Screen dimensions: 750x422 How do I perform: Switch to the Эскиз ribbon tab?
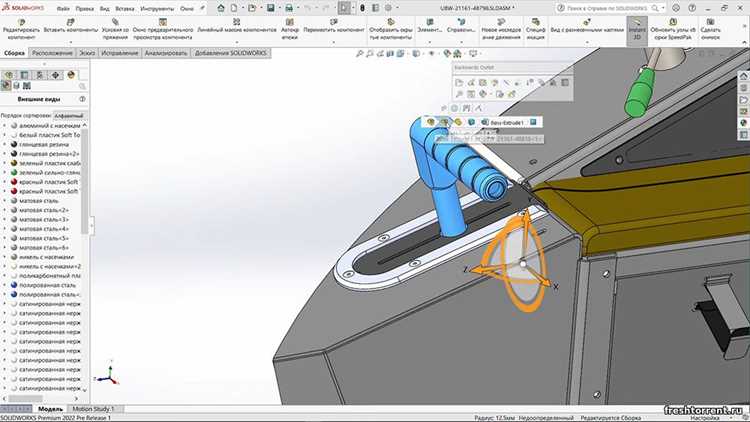87,53
